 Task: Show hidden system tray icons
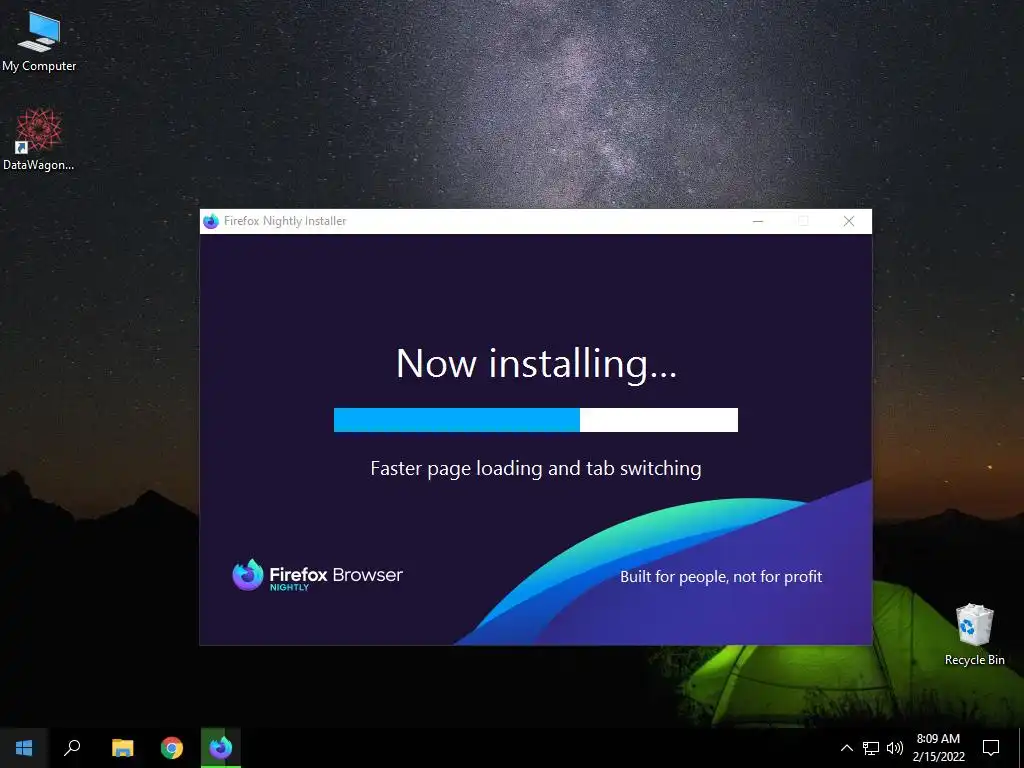[846, 748]
